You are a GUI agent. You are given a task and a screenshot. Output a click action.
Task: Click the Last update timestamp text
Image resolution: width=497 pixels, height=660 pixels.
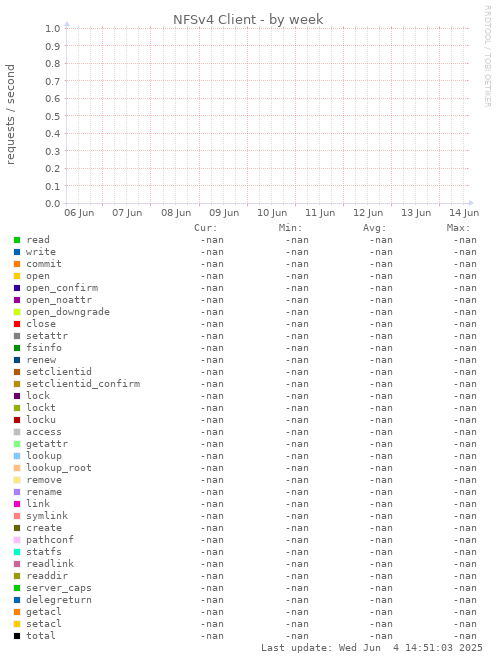[372, 648]
